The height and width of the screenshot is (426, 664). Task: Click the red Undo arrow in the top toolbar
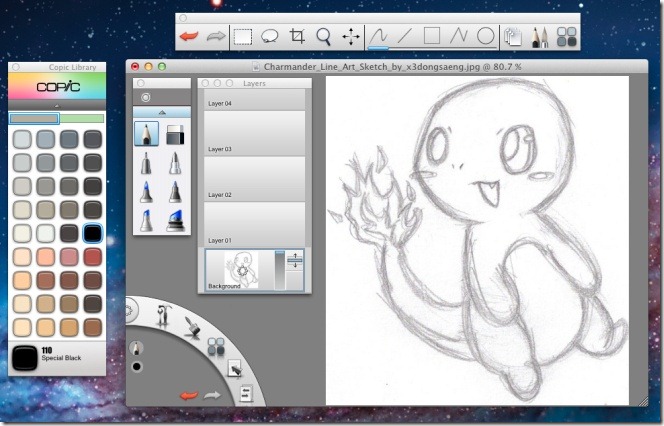(188, 37)
